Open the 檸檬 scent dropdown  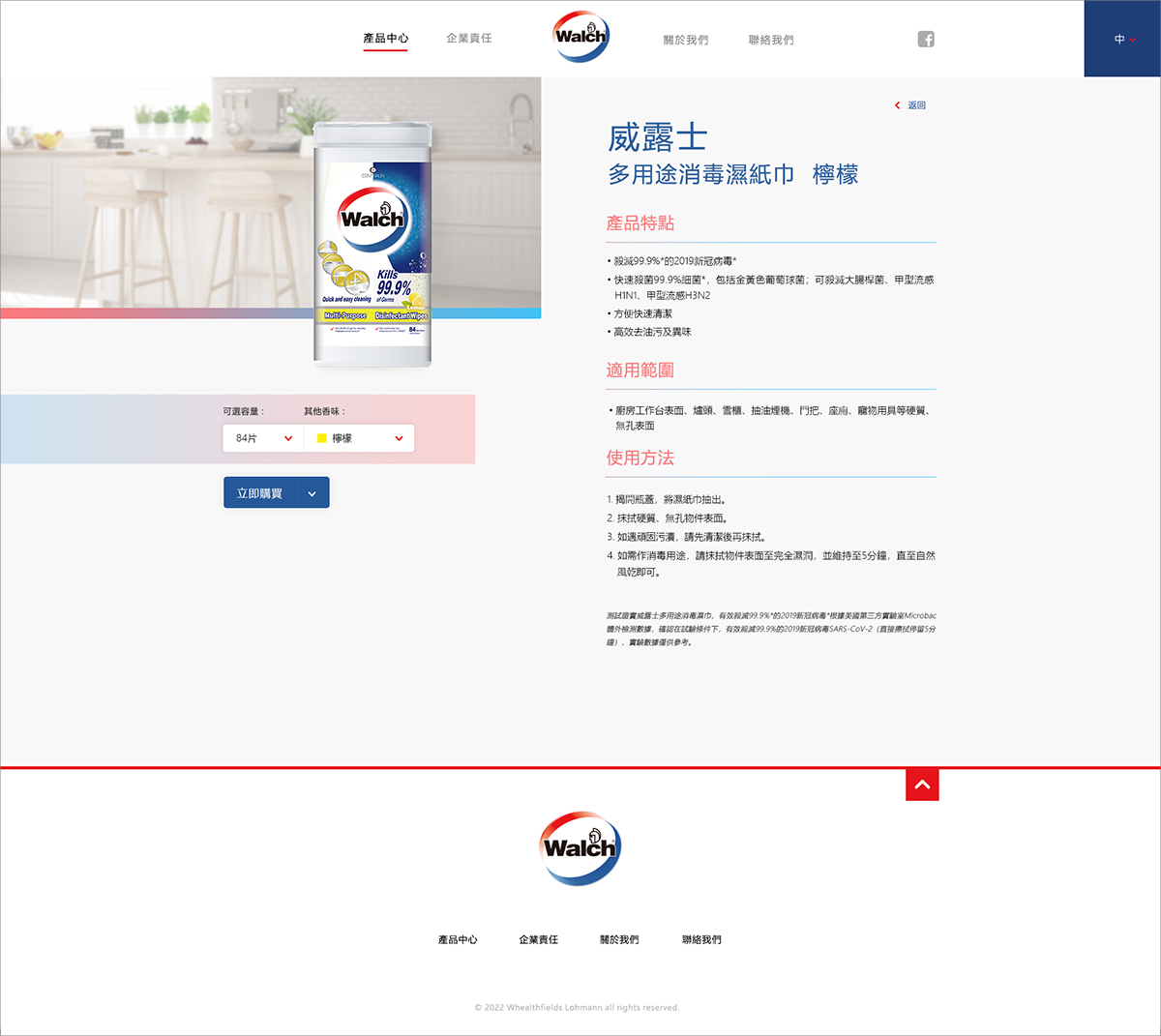[359, 438]
